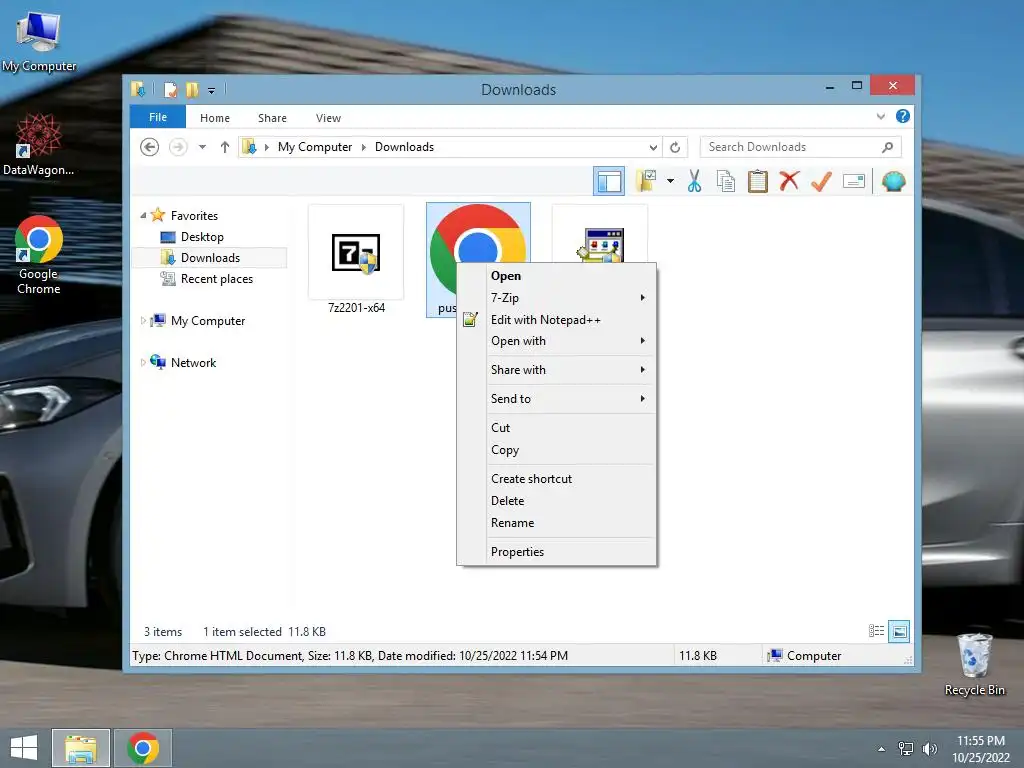Click the volume speaker tray icon

(x=929, y=749)
